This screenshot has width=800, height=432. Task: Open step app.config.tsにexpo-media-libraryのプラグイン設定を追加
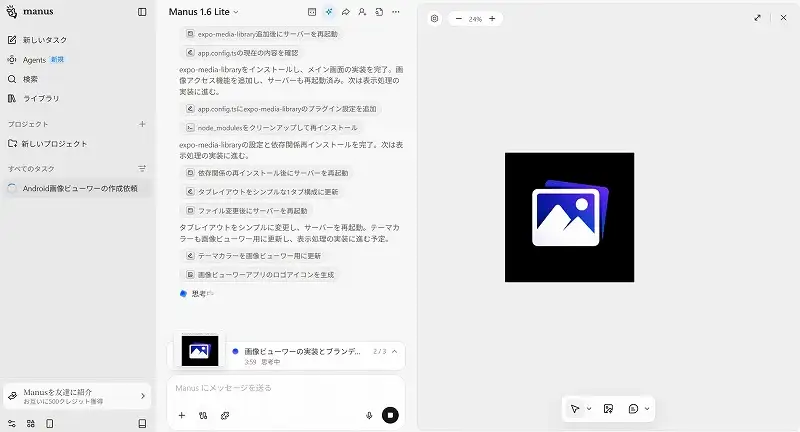[282, 109]
